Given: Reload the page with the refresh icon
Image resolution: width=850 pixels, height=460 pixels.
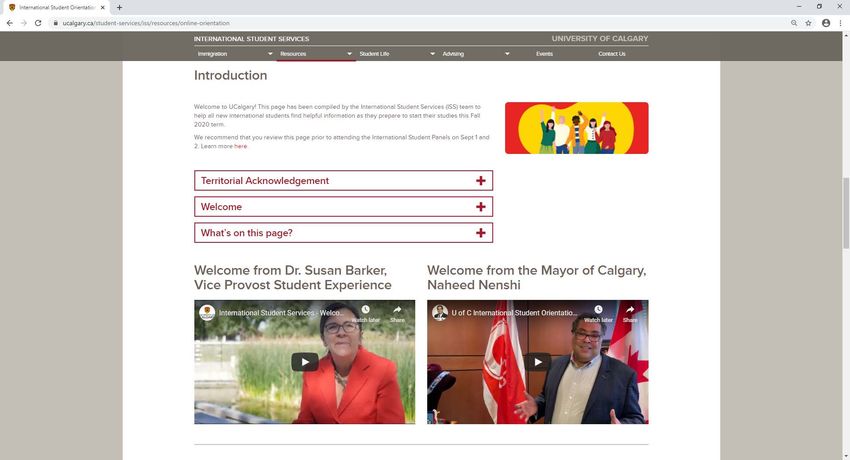Looking at the screenshot, I should pos(38,23).
